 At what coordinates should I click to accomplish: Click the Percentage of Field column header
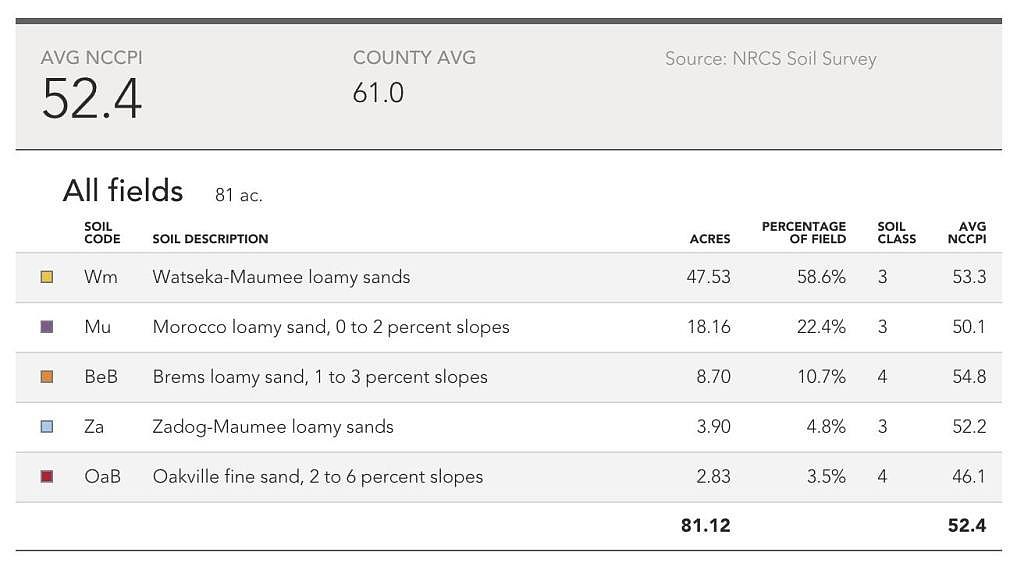804,233
